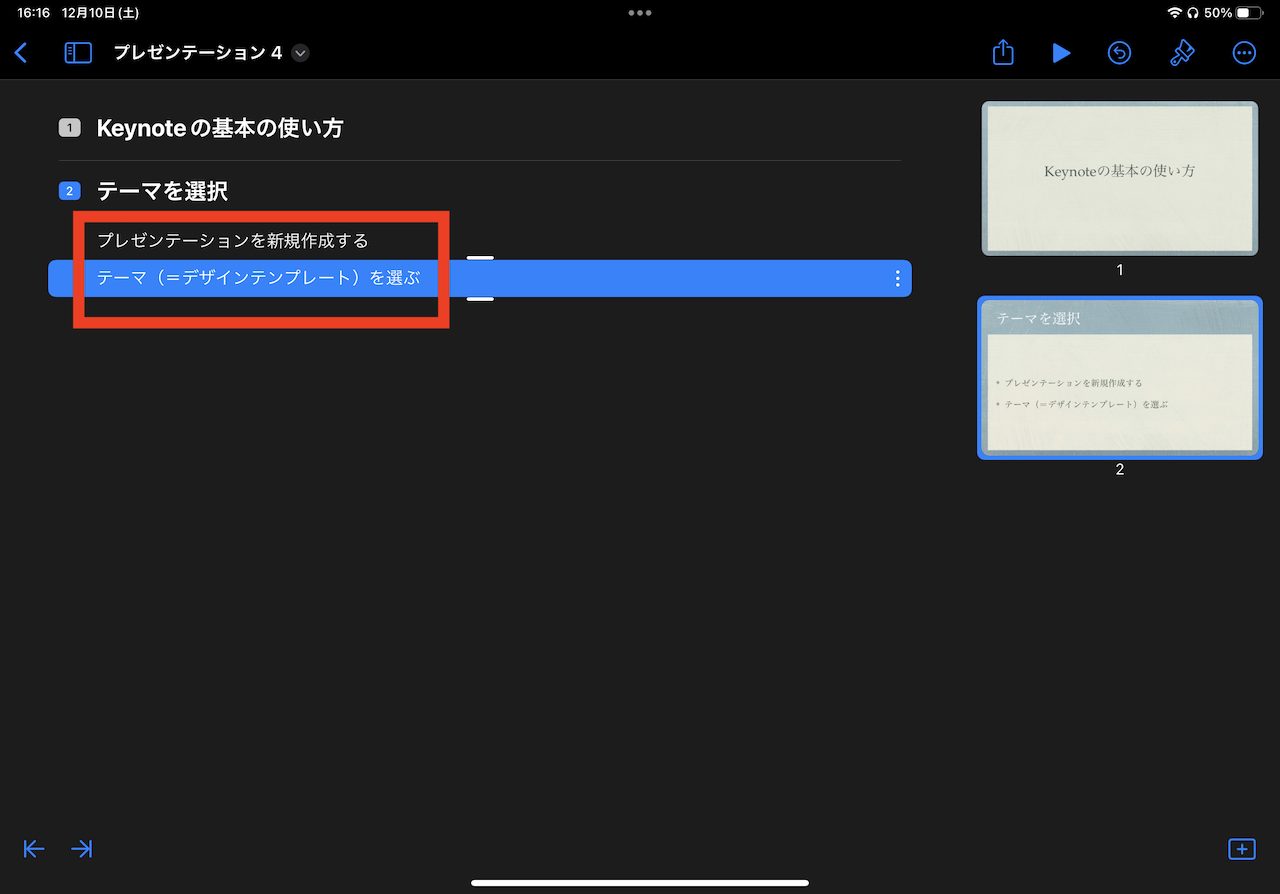Go back to the presentation manager
1280x894 pixels.
click(21, 53)
